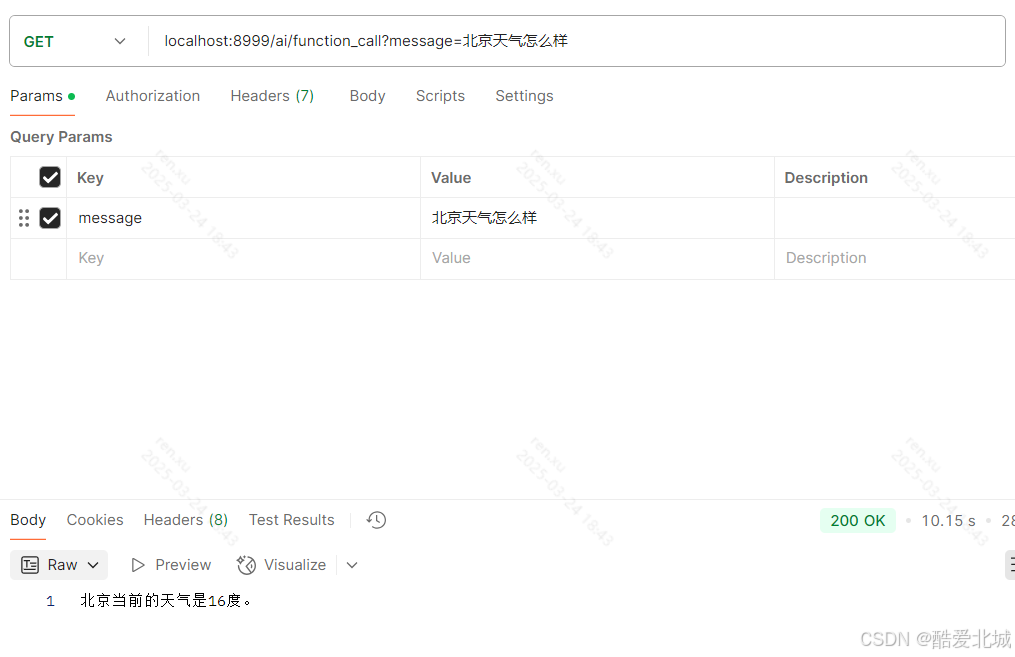Screen dimensions: 1015x657
Task: Click the Preview play triangle icon
Action: pos(139,565)
